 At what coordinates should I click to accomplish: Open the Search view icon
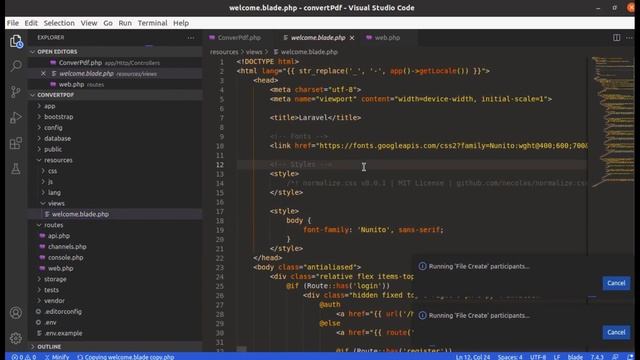coord(16,65)
